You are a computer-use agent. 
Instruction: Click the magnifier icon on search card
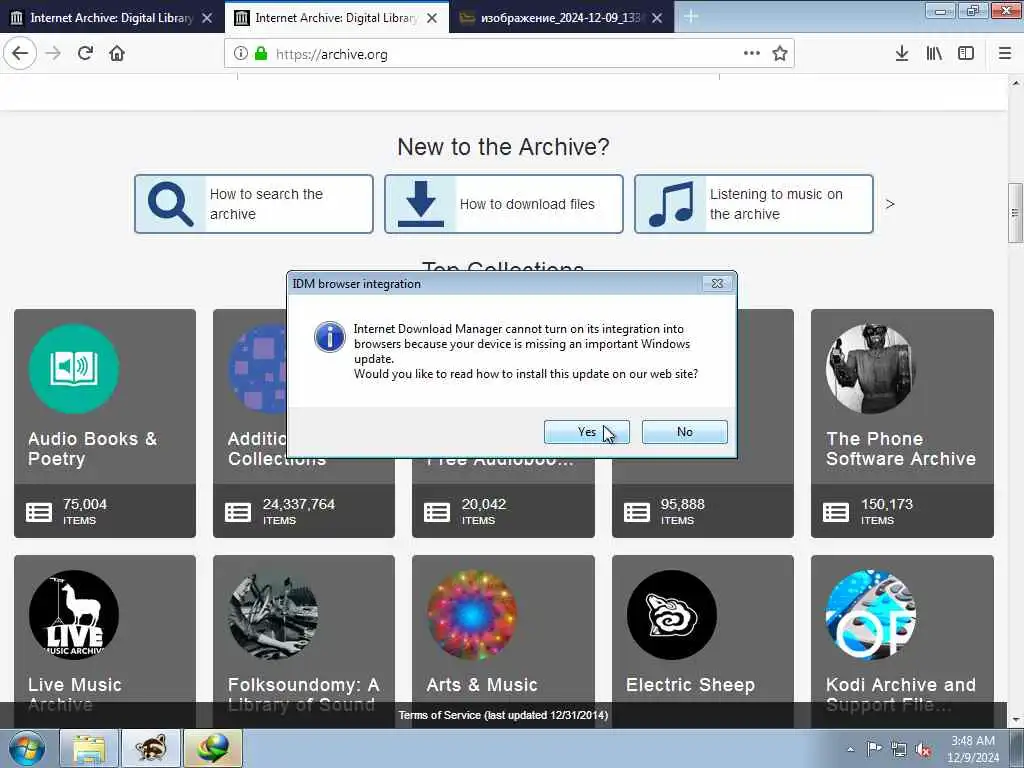(x=170, y=204)
